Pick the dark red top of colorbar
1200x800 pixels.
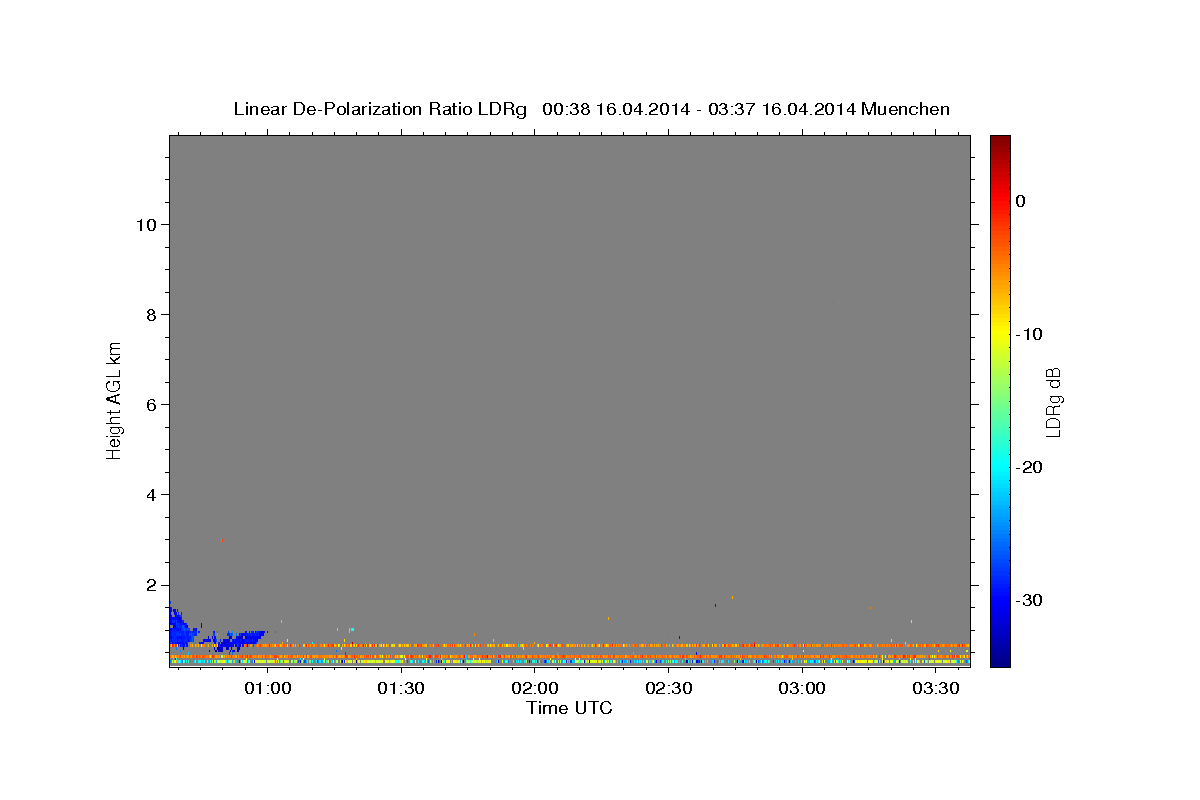1000,142
